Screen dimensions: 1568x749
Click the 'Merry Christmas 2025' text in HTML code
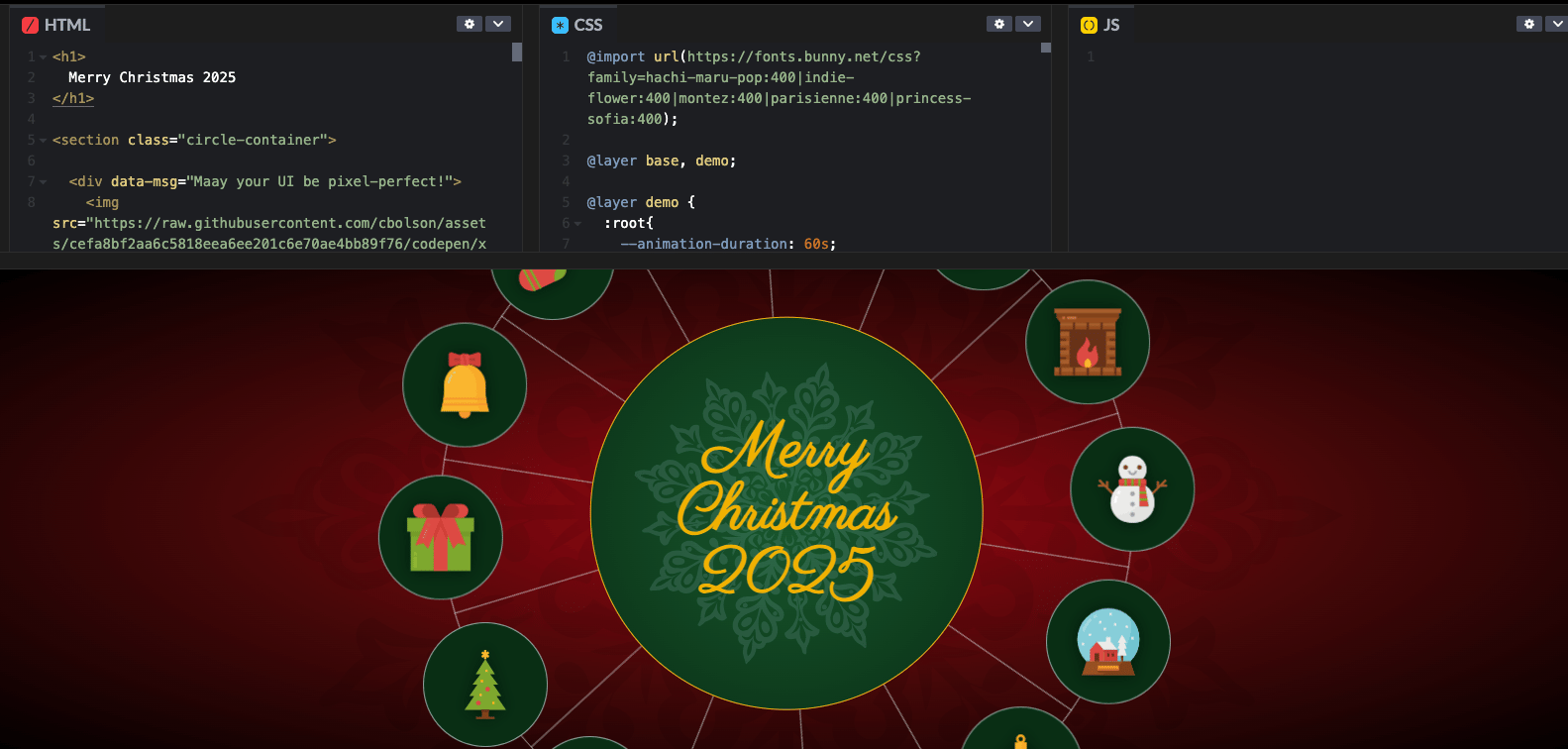pos(152,77)
